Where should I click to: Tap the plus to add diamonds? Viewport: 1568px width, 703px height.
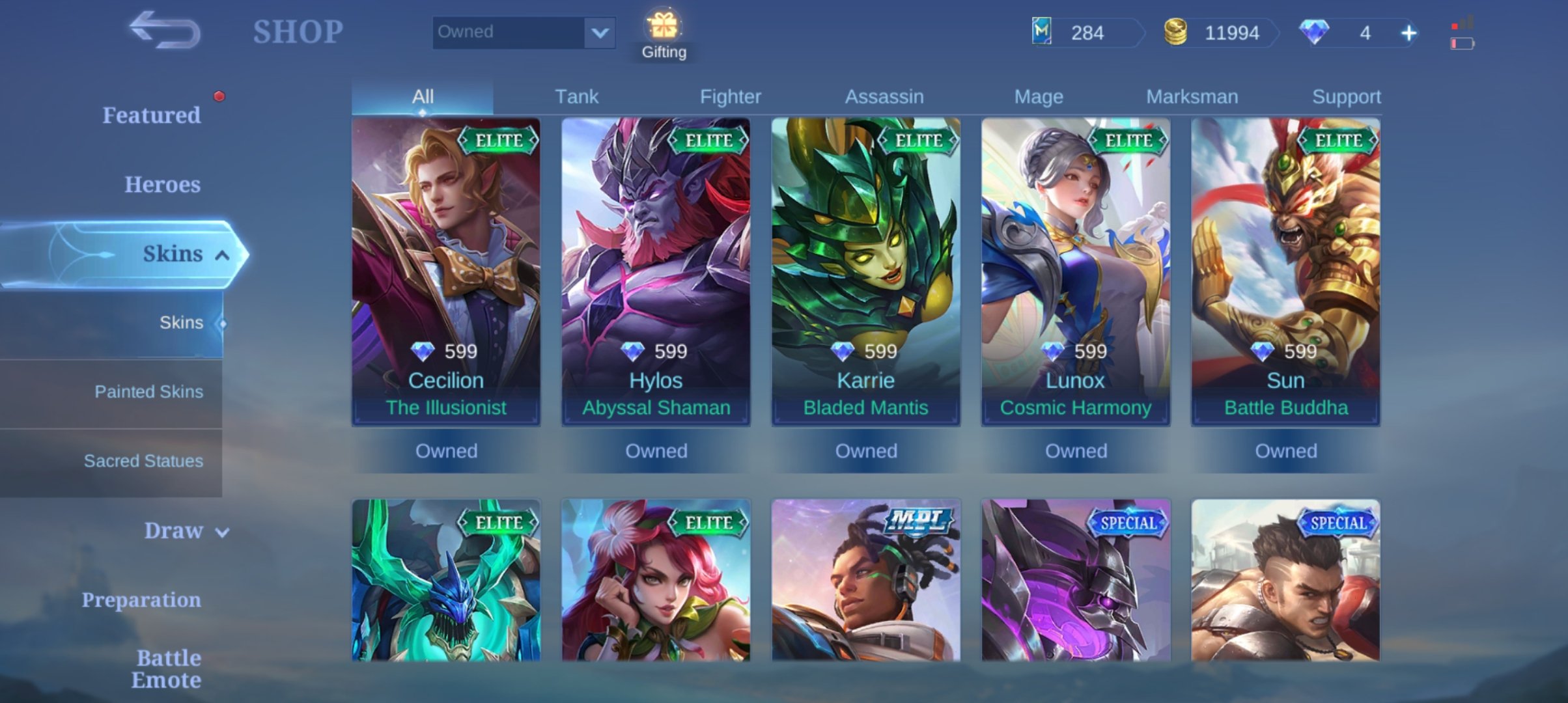coord(1408,33)
